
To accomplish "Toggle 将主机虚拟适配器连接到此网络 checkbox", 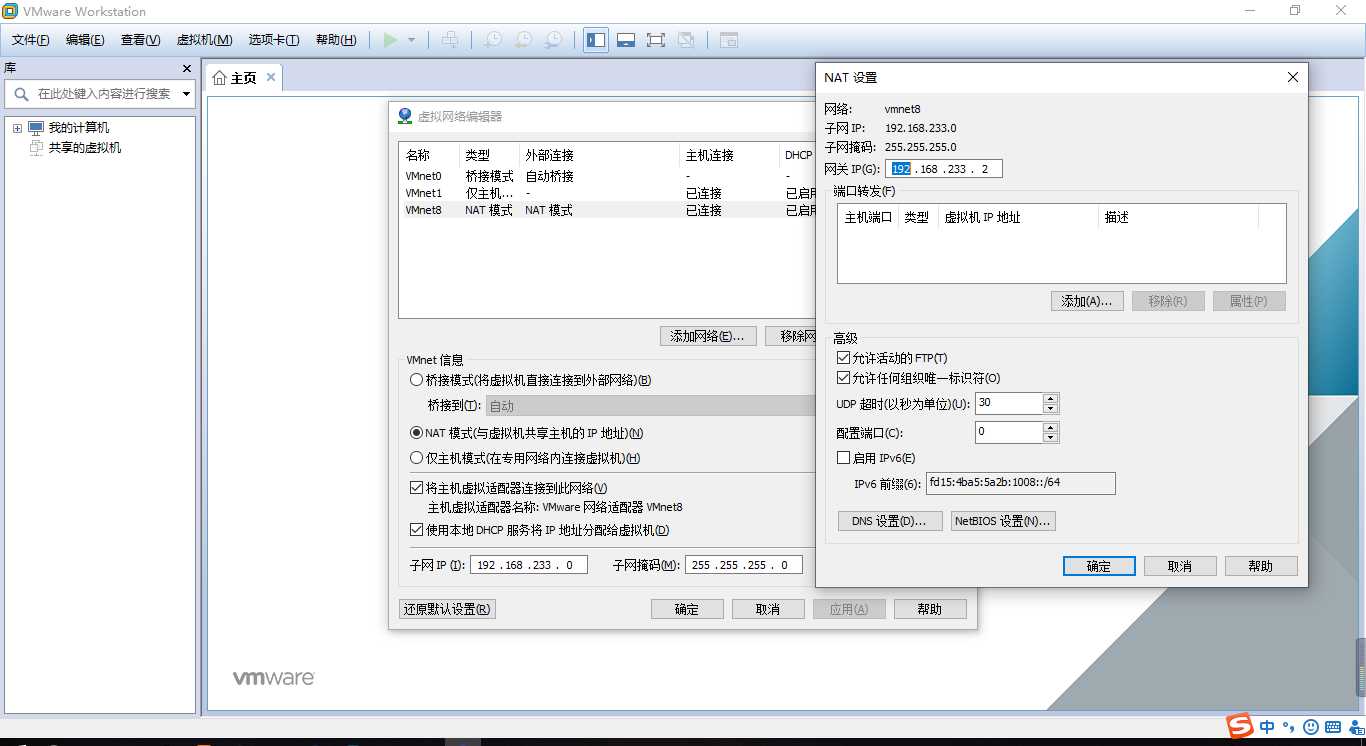I will 417,488.
